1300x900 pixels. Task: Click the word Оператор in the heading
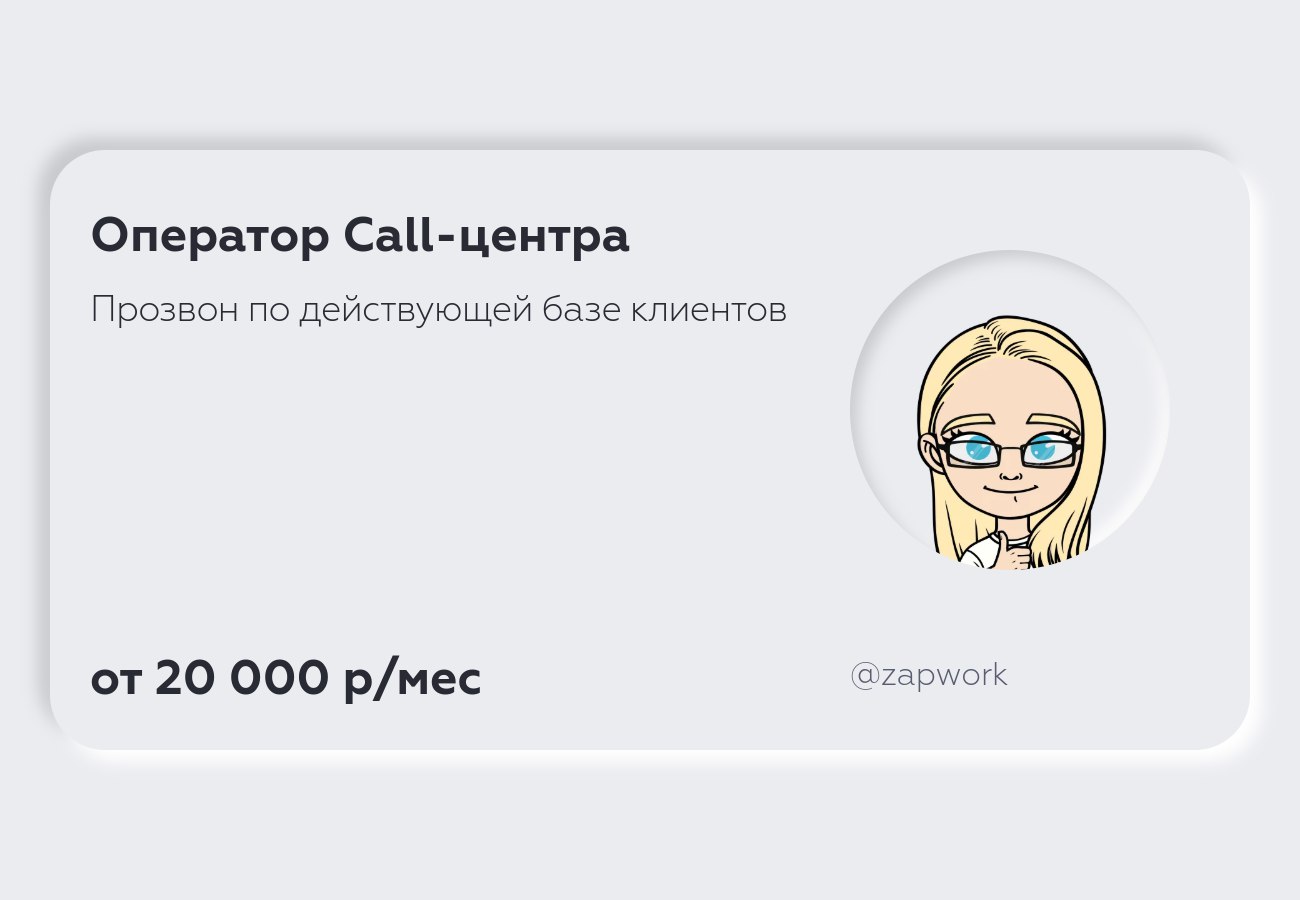(210, 237)
